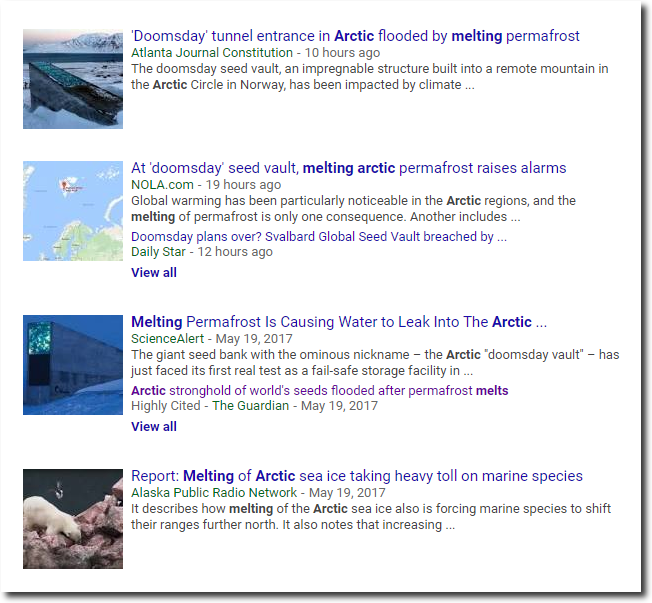Image resolution: width=652 pixels, height=603 pixels.
Task: Click the Alaska Public Radio Network source
Action: coord(214,492)
